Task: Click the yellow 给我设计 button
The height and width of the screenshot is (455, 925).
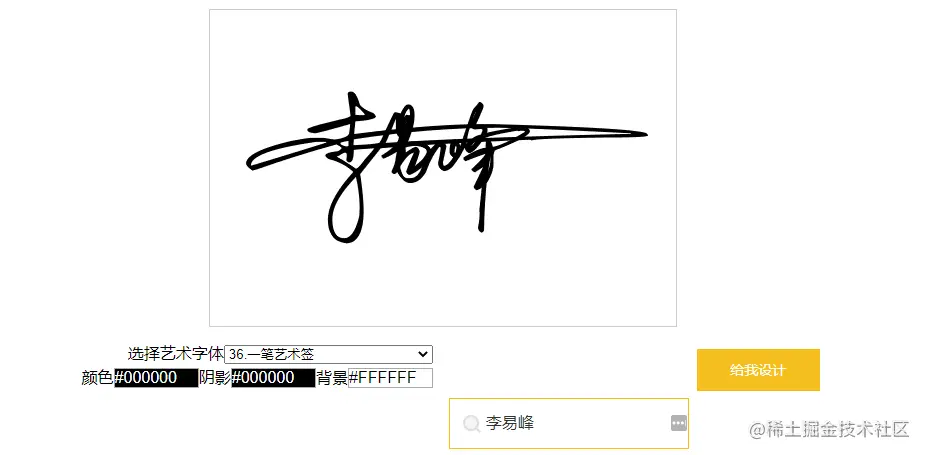Action: pyautogui.click(x=758, y=370)
